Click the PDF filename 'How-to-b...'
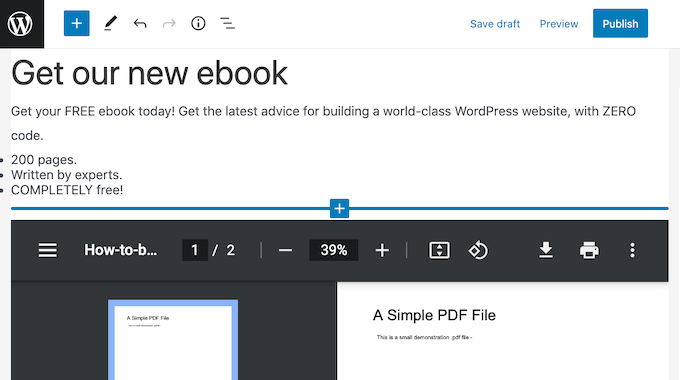 pos(121,250)
